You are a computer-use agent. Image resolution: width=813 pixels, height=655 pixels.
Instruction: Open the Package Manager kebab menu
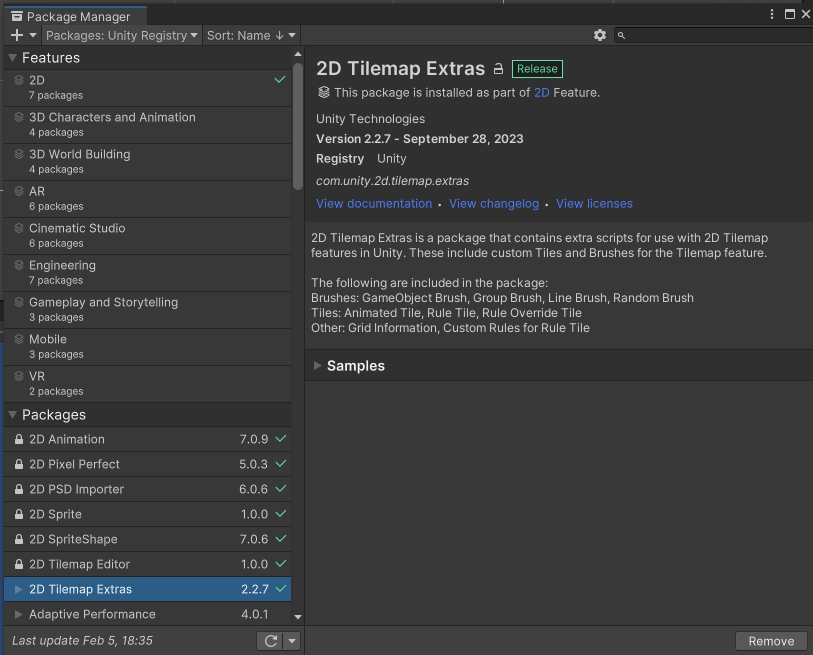[x=772, y=15]
